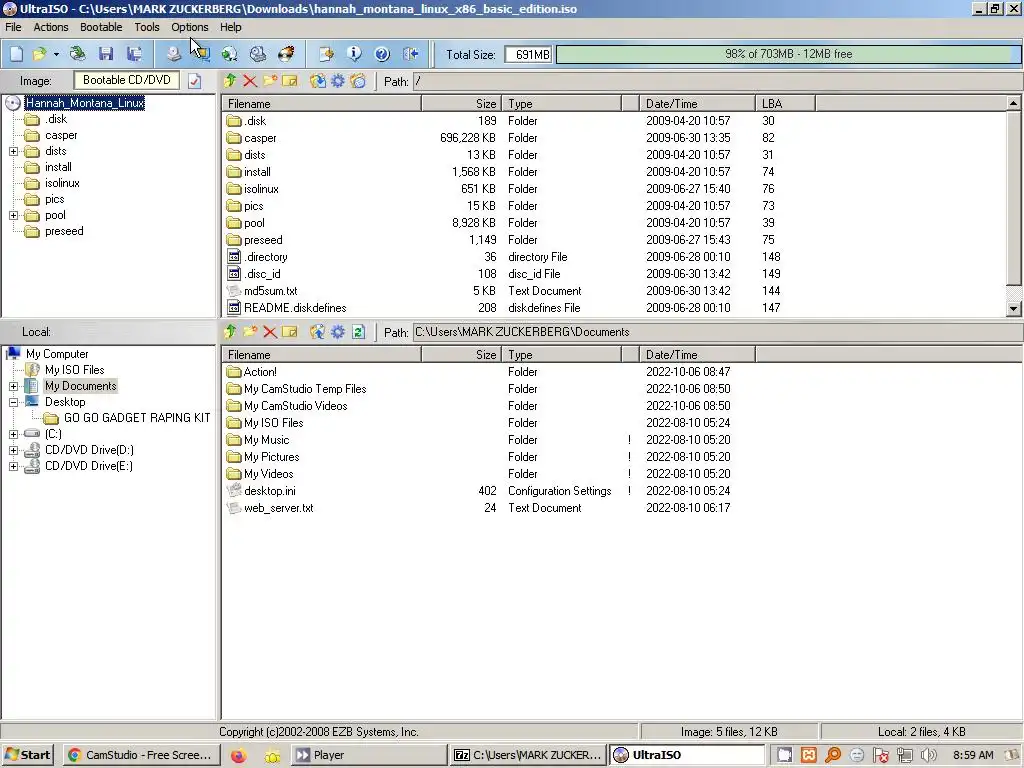
Task: Sort local files by Type column header
Action: tap(562, 355)
